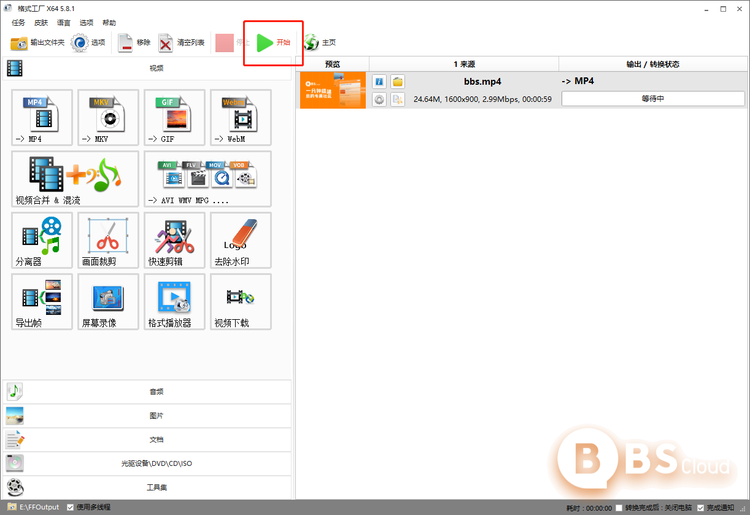
Task: Open the 快速剪辑 quick clip tool
Action: [175, 240]
